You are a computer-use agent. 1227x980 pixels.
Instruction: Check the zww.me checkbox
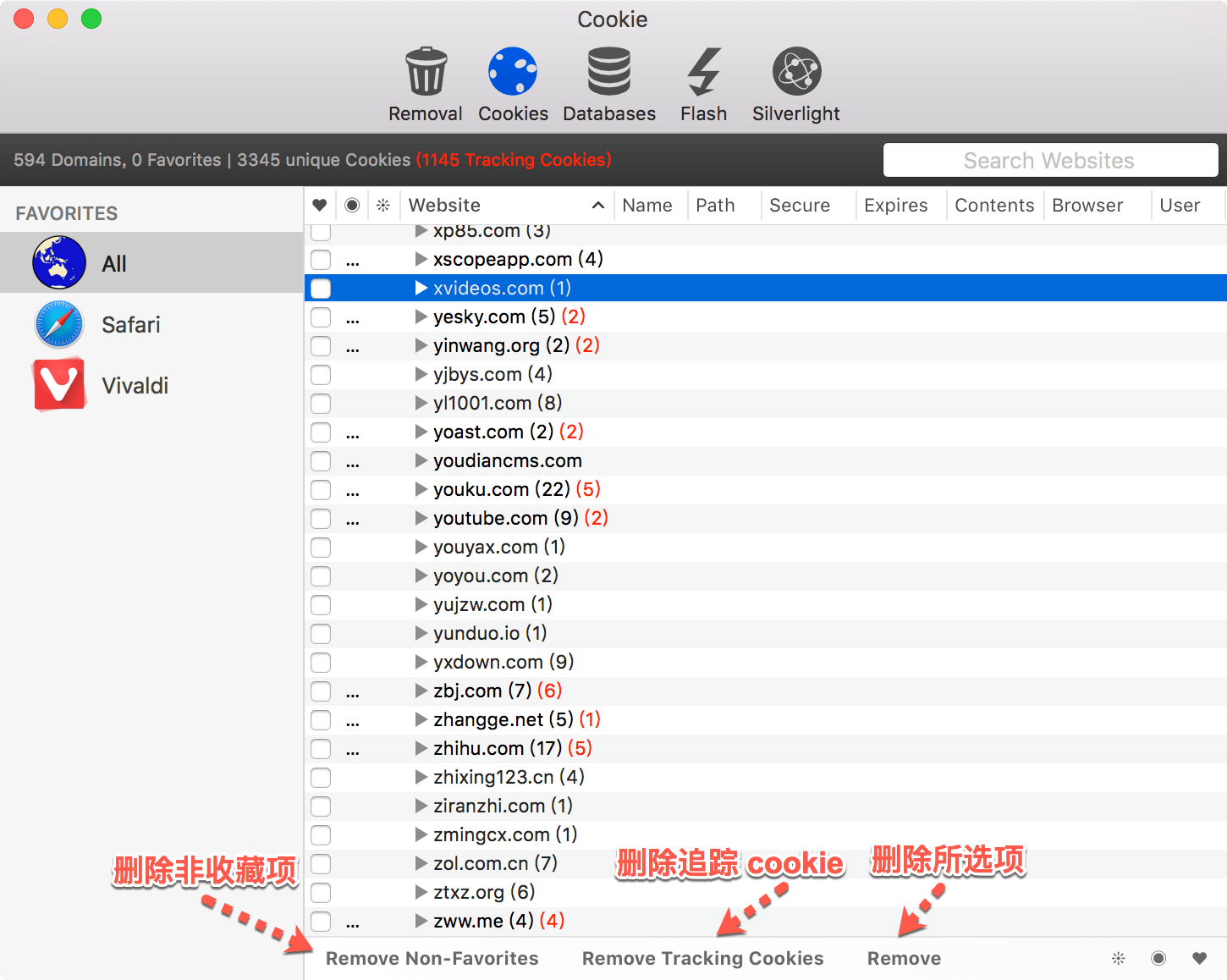[x=321, y=921]
